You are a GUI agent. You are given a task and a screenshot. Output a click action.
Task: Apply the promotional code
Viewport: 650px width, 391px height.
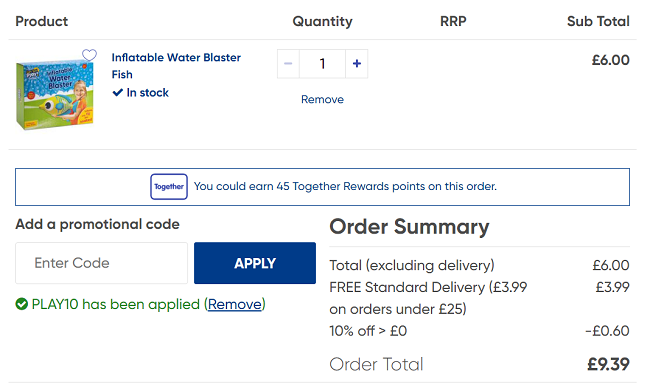(x=255, y=263)
